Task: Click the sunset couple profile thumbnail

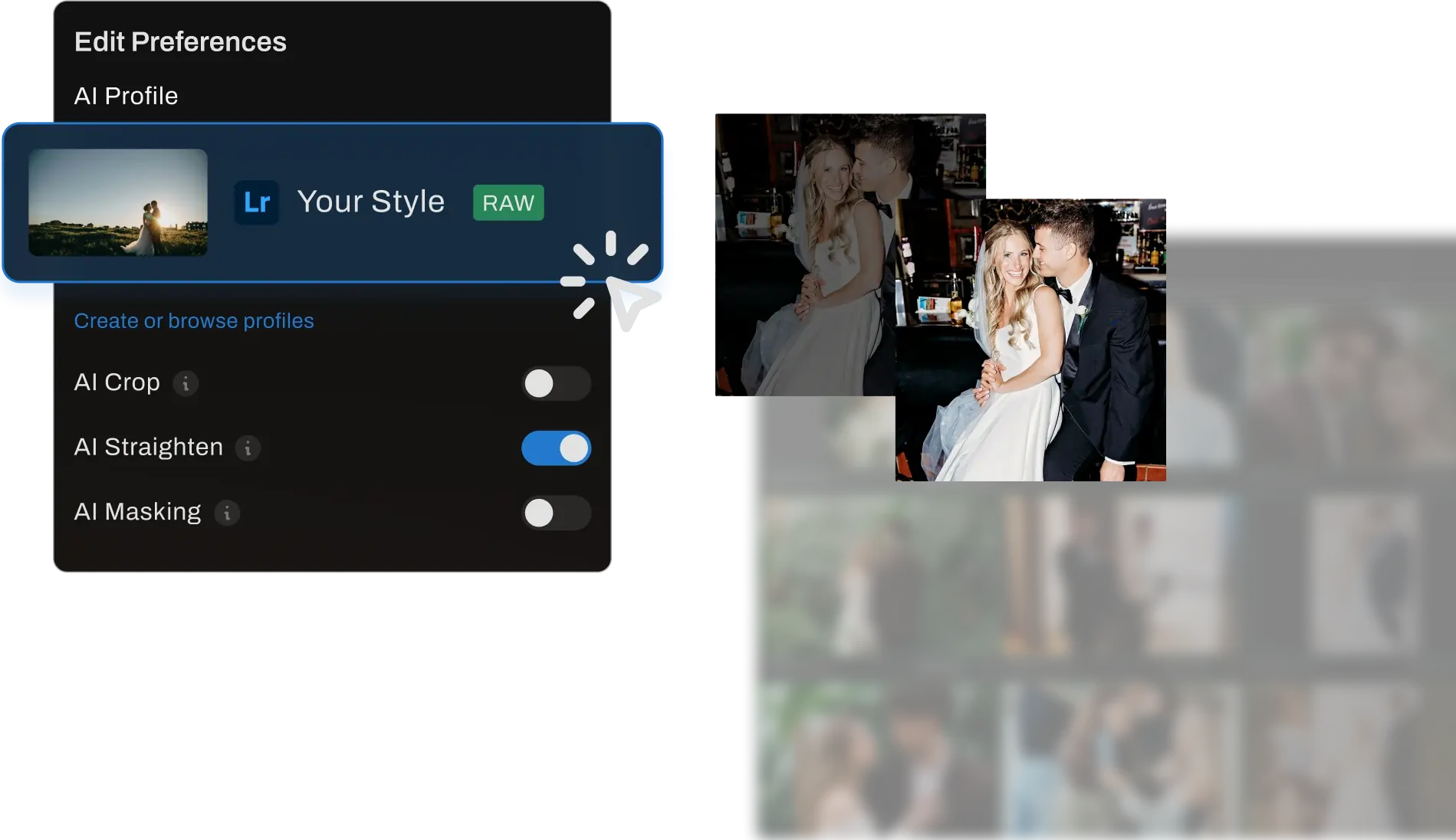Action: coord(118,202)
